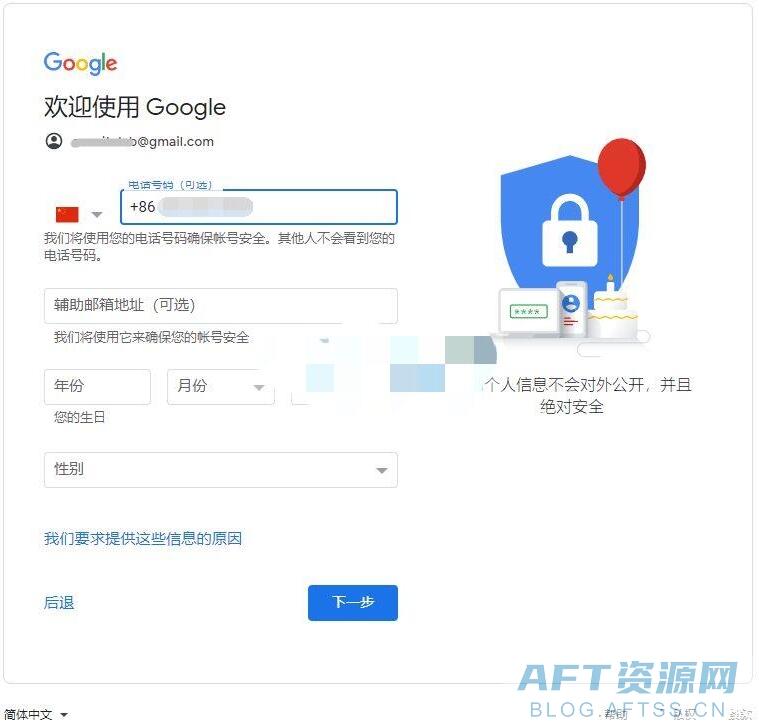Image resolution: width=759 pixels, height=726 pixels.
Task: Click the Google logo
Action: click(80, 63)
